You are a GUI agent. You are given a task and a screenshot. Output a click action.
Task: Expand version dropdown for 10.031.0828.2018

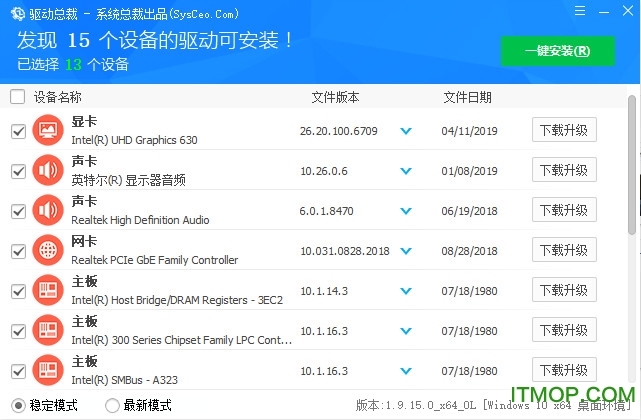coord(406,251)
